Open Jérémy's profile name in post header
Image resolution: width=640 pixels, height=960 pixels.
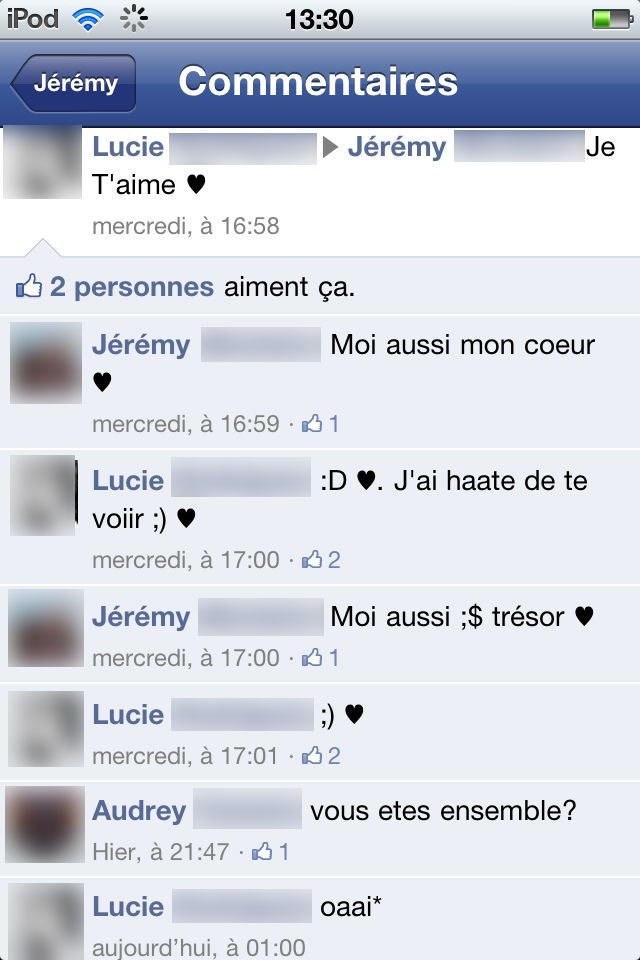pyautogui.click(x=397, y=147)
